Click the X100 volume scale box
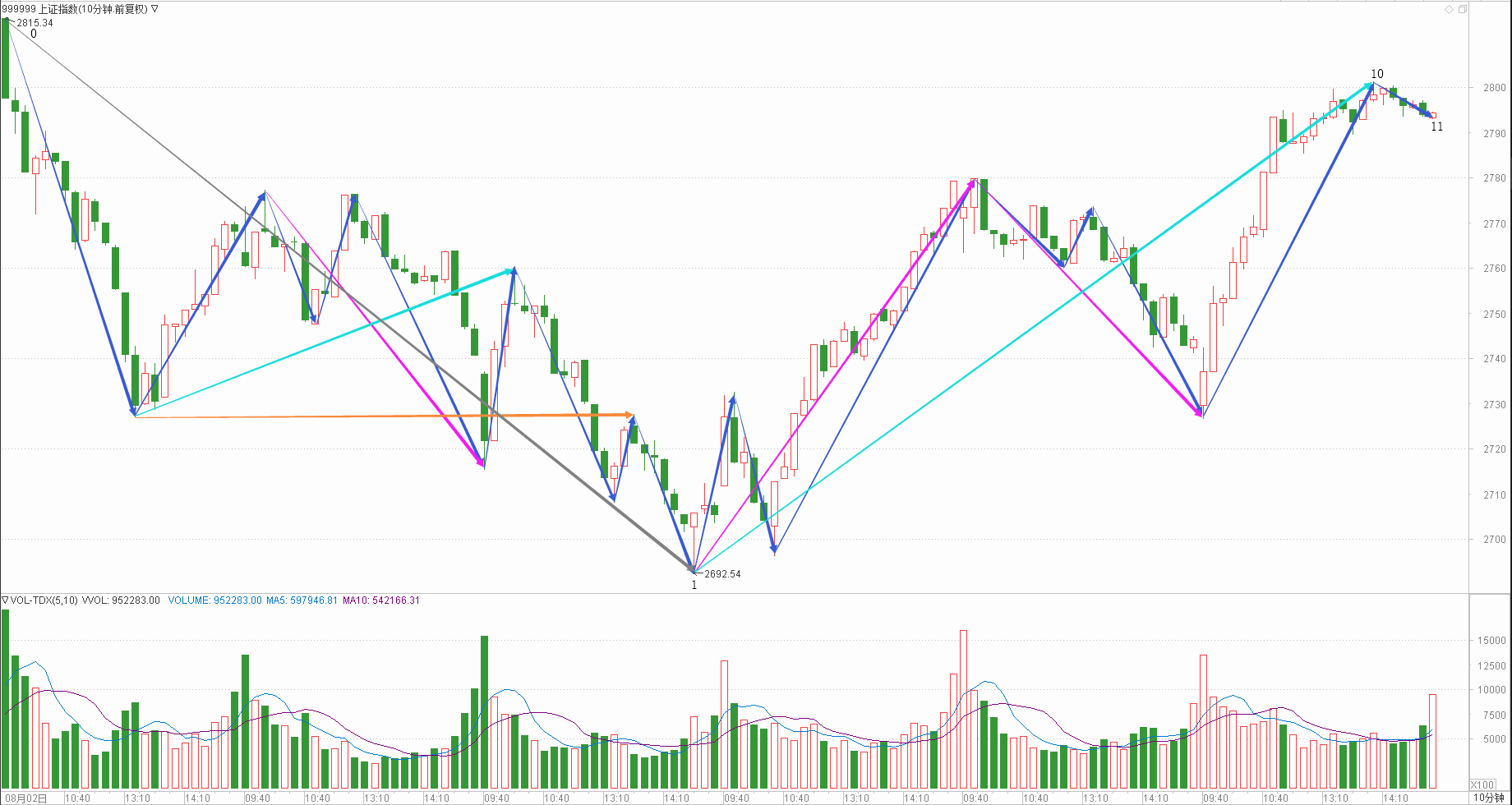This screenshot has height=805, width=1512. [x=1482, y=784]
